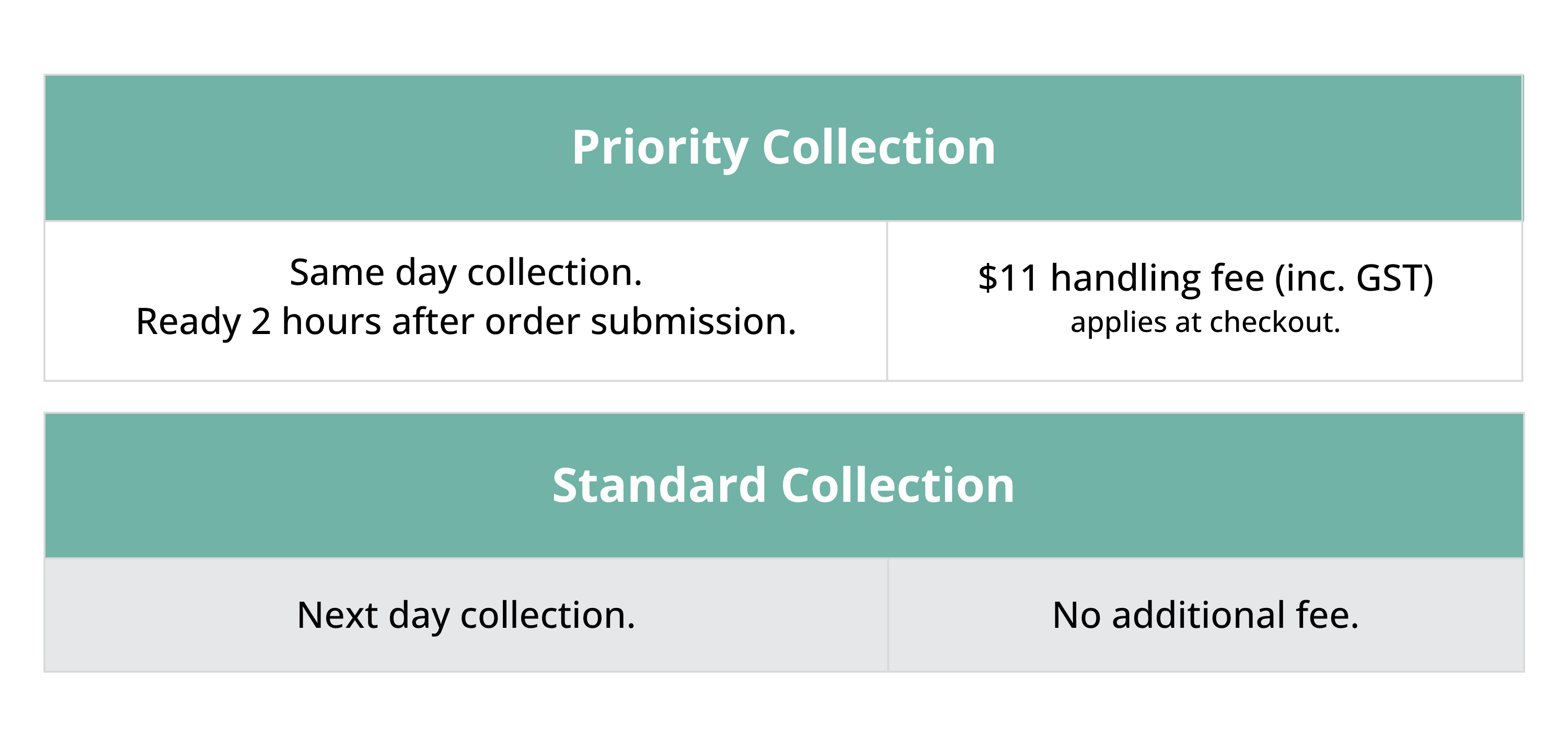The height and width of the screenshot is (747, 1568).
Task: Click the "$11" amount
Action: 1007,278
